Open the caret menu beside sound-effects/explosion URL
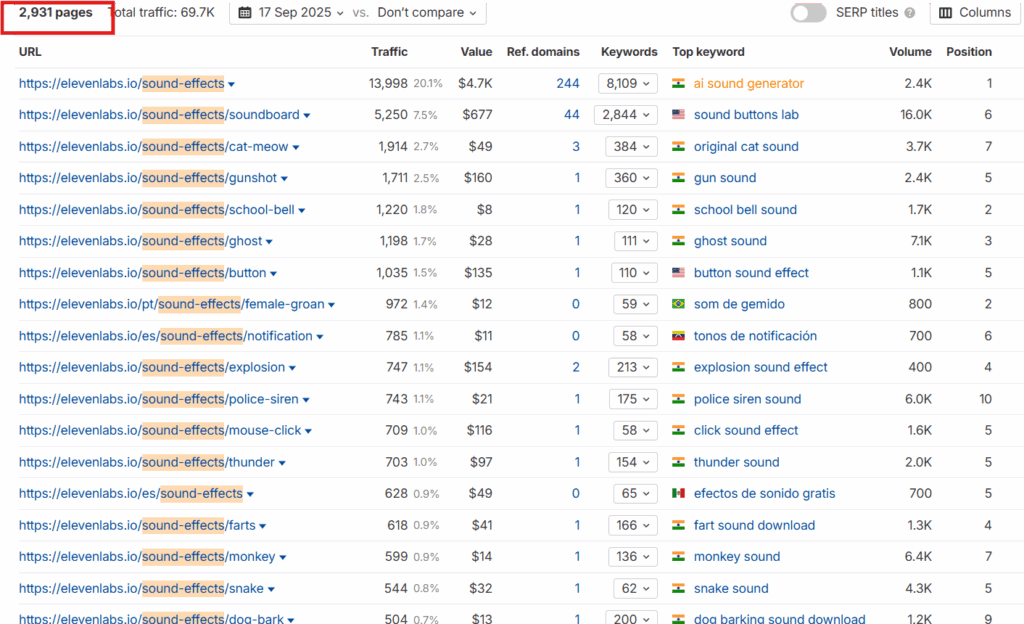Screen dimensions: 1024x624 292,369
